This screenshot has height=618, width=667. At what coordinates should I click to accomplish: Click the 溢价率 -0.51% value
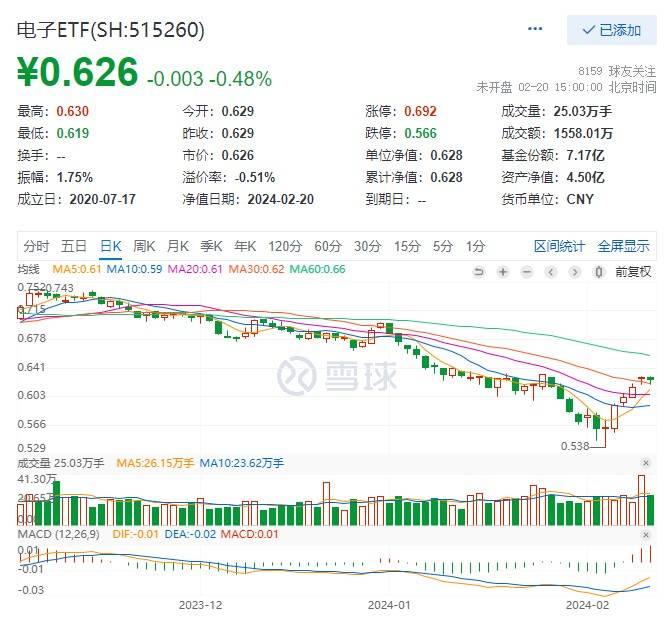(255, 177)
